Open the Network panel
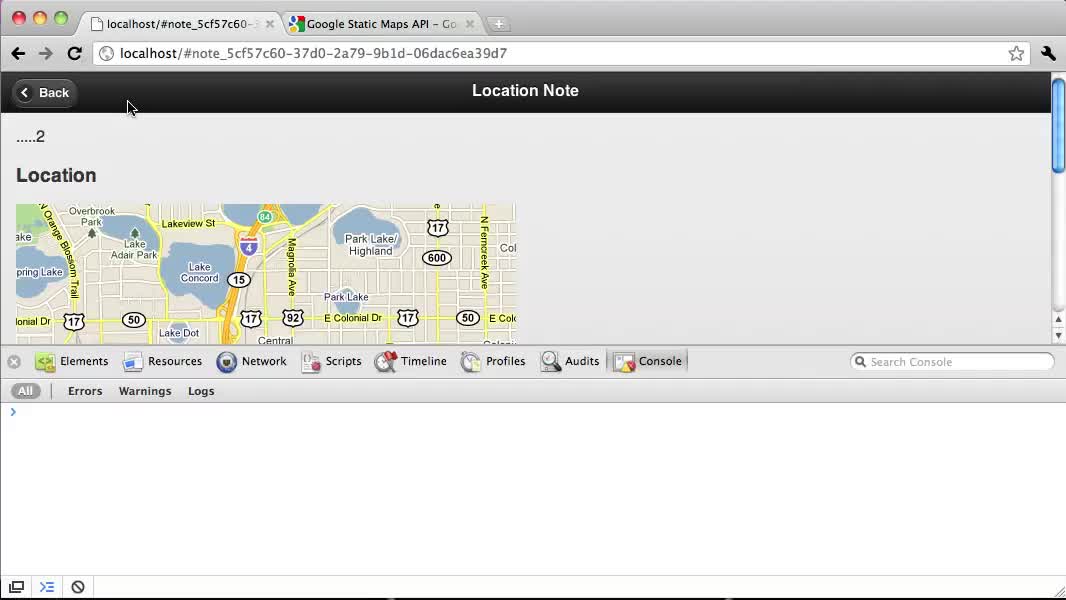 coord(263,361)
